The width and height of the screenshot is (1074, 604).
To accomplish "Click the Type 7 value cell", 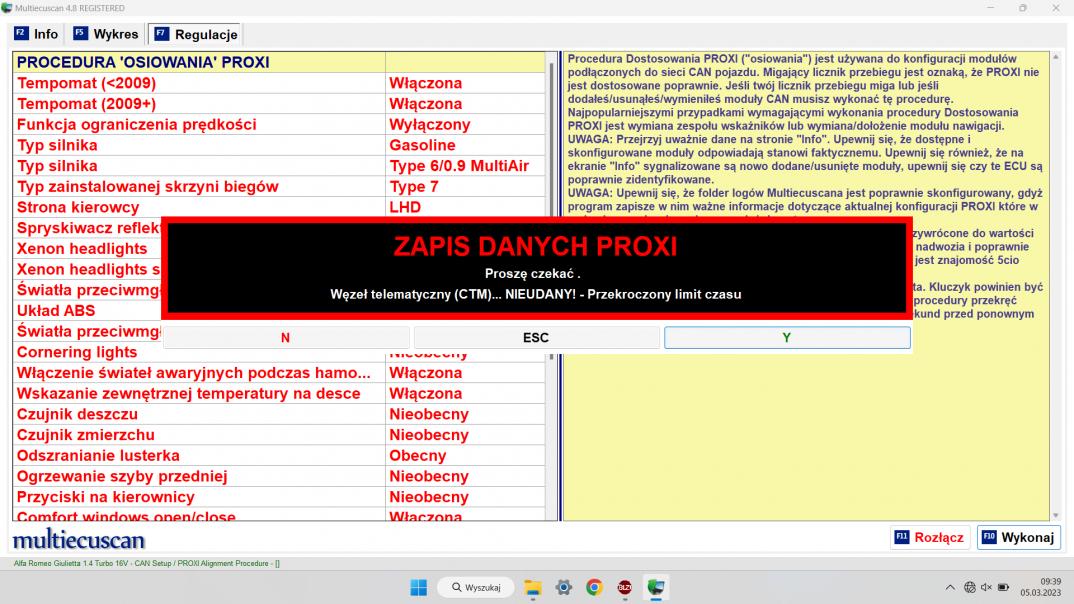I will tap(465, 186).
